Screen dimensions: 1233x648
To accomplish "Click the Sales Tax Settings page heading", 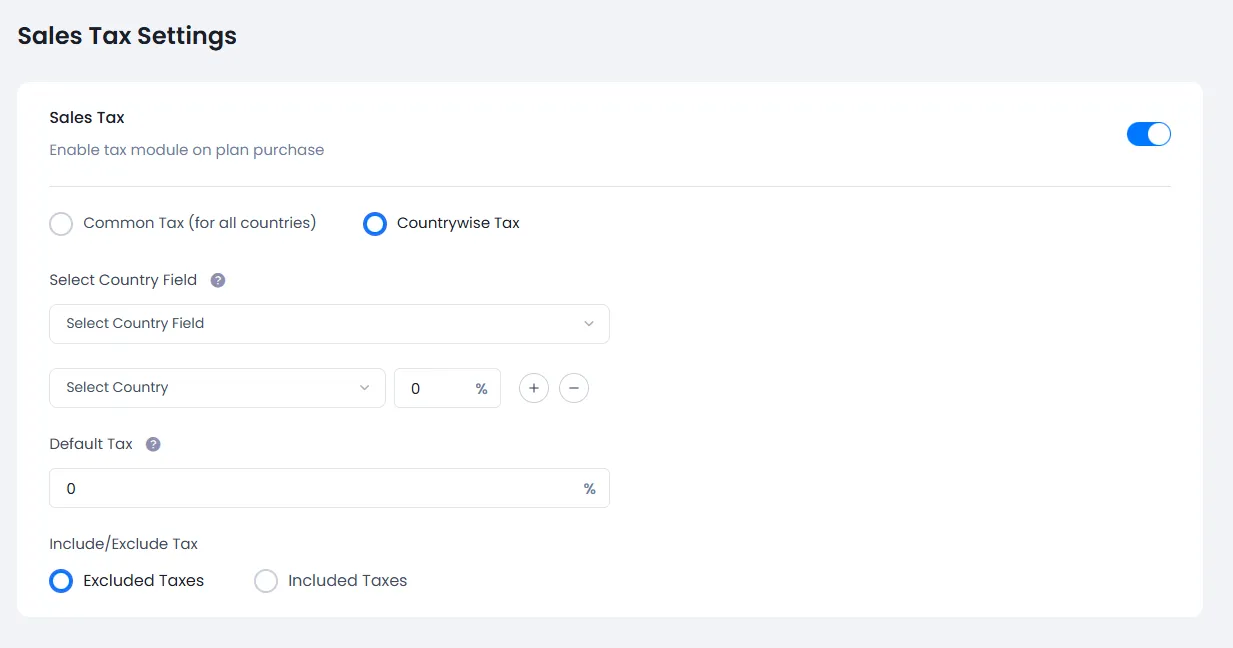I will [127, 36].
